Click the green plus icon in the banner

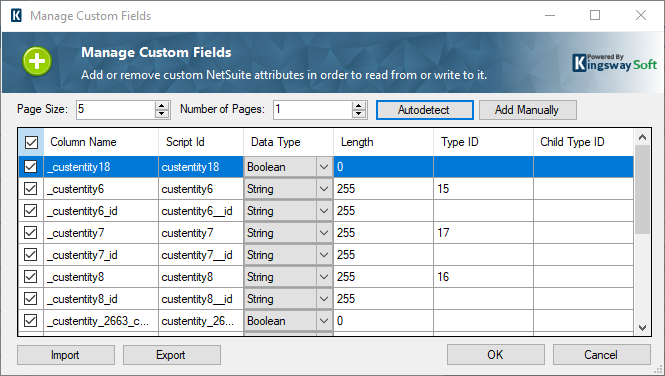click(37, 61)
